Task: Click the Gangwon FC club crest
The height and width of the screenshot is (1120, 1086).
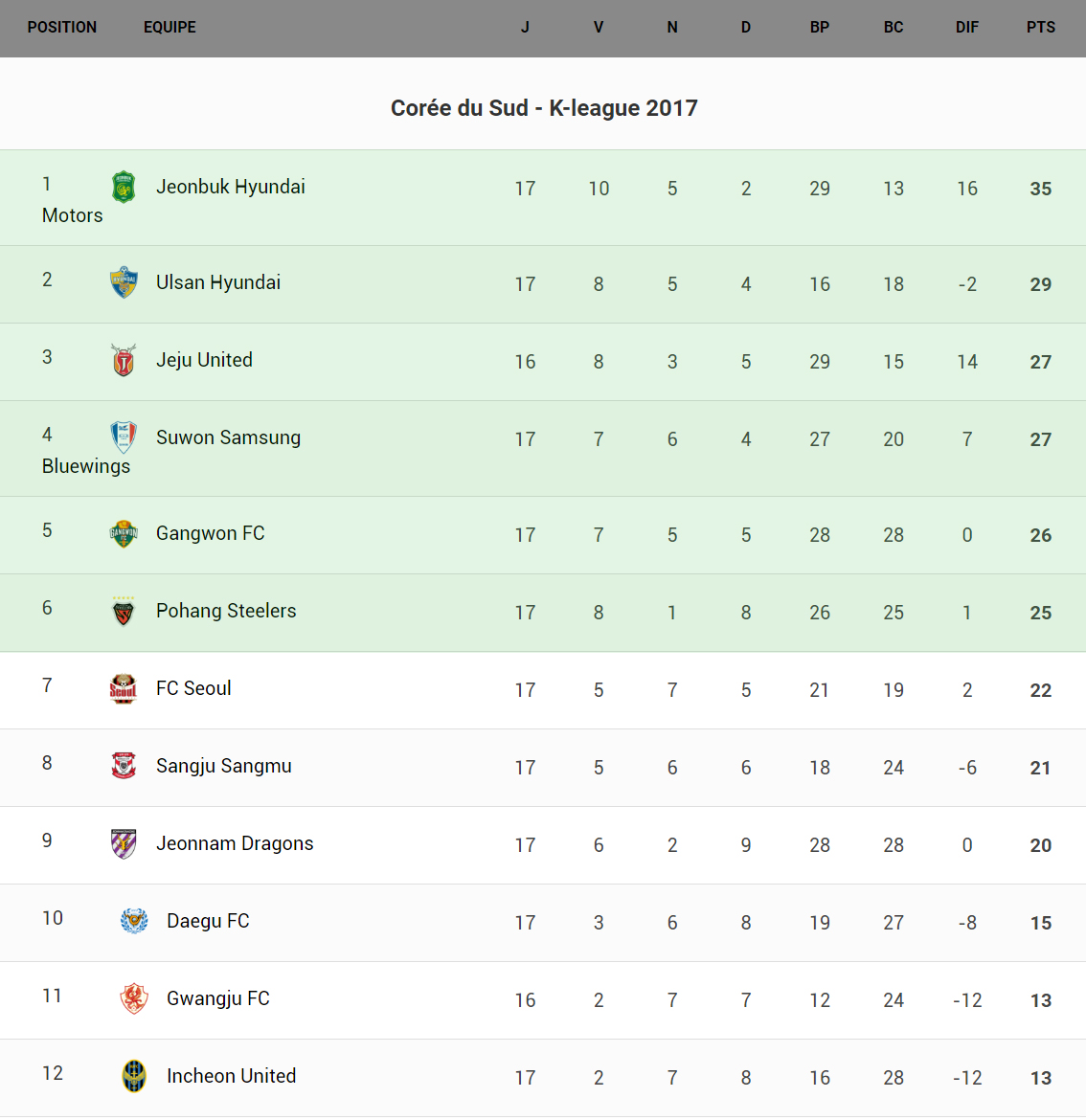Action: (x=124, y=533)
